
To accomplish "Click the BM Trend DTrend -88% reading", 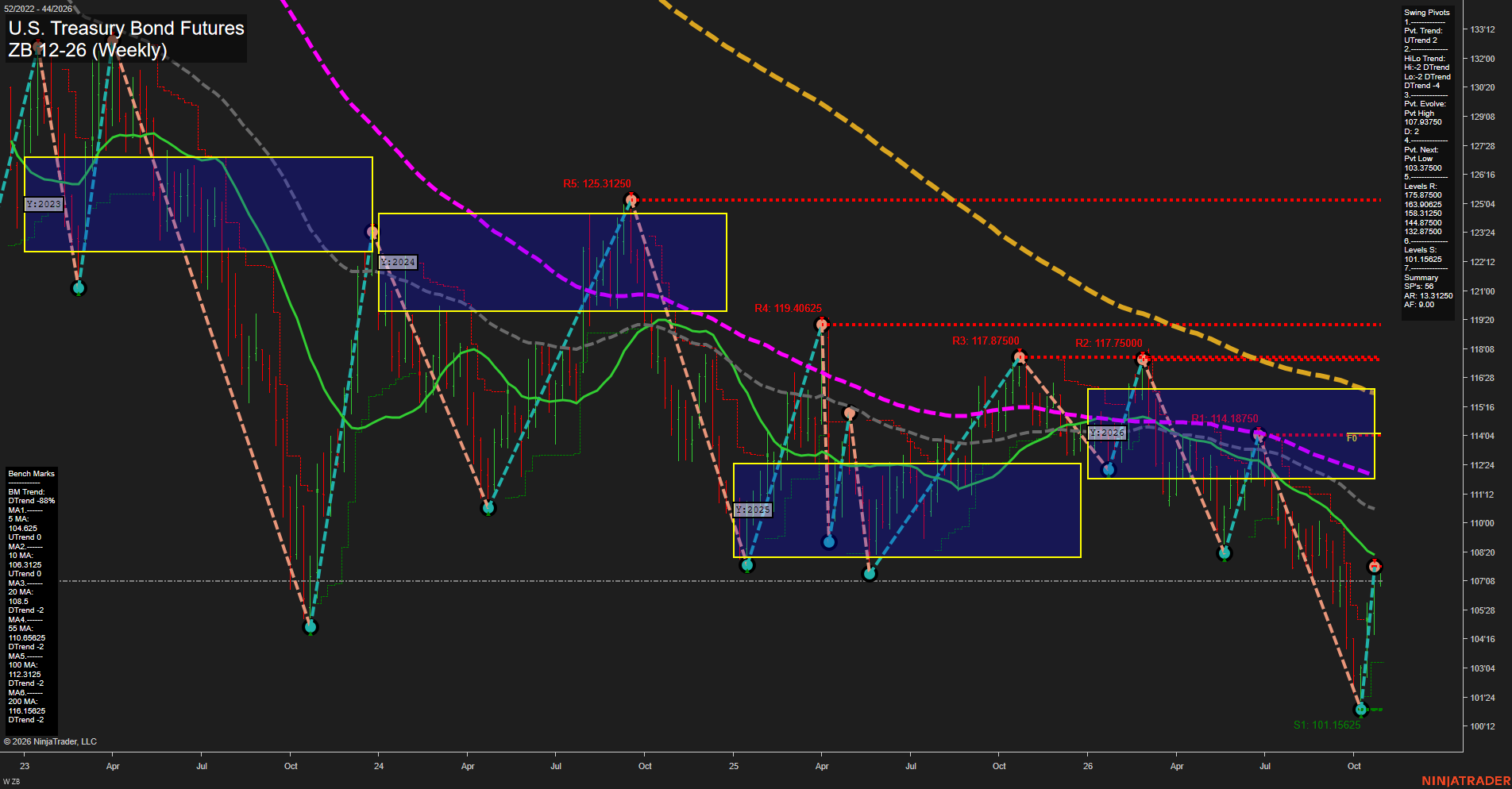I will [32, 501].
